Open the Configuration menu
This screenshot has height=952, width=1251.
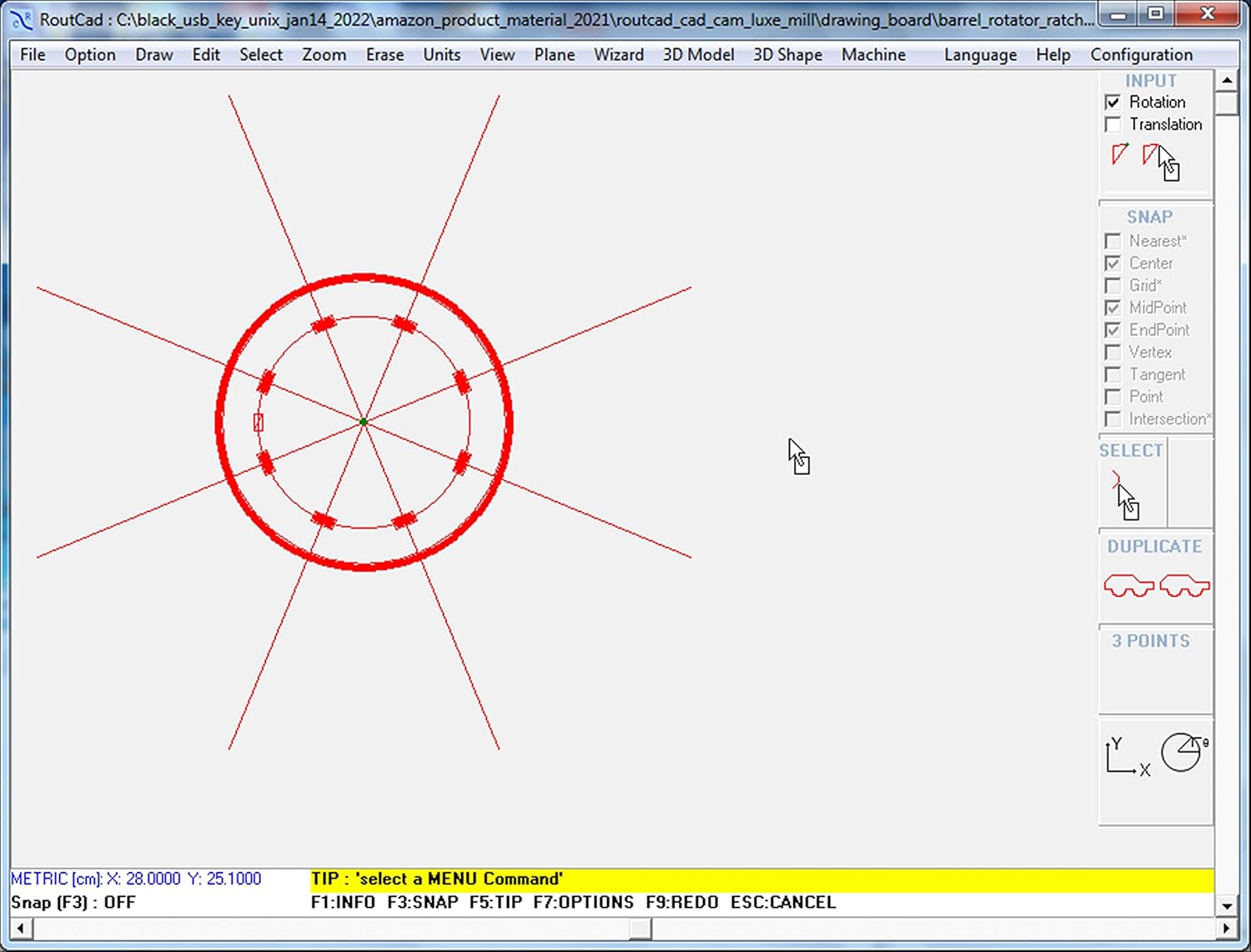1141,55
